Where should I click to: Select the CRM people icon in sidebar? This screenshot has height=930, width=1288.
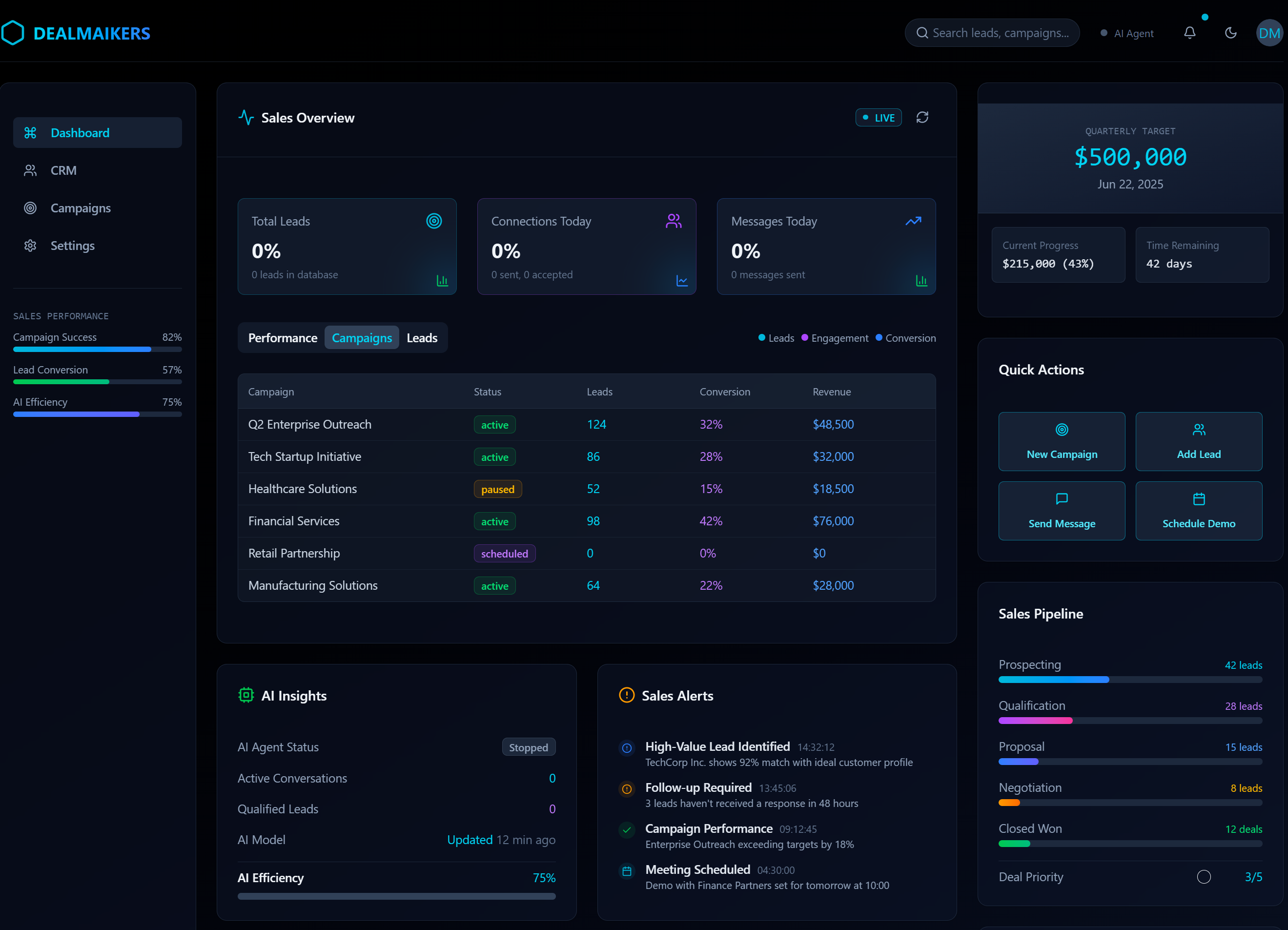click(30, 170)
